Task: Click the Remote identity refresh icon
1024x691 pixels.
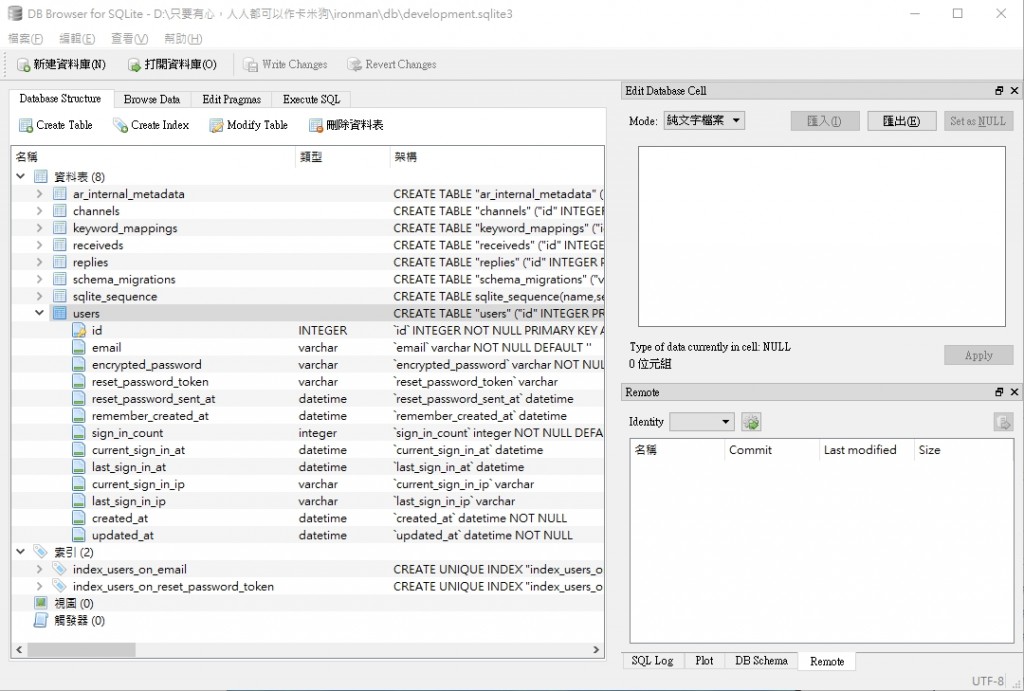Action: [x=751, y=422]
